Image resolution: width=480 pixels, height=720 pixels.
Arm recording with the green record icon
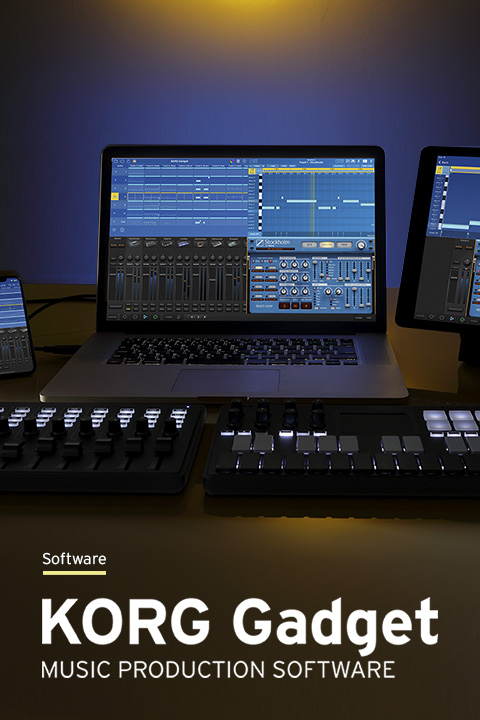pos(155,317)
